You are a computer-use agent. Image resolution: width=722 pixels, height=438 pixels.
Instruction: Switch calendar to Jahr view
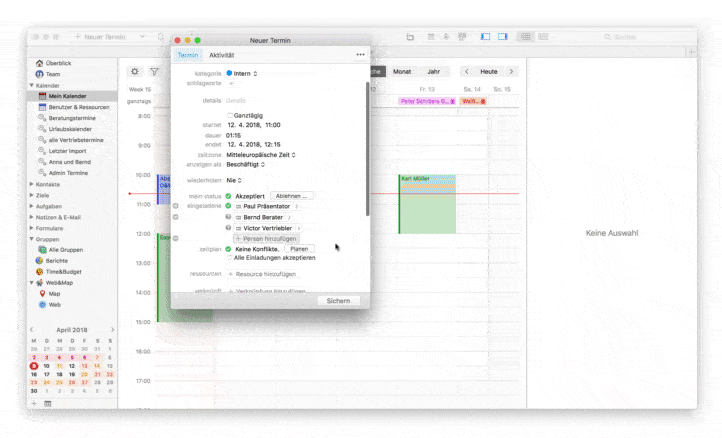[x=433, y=71]
